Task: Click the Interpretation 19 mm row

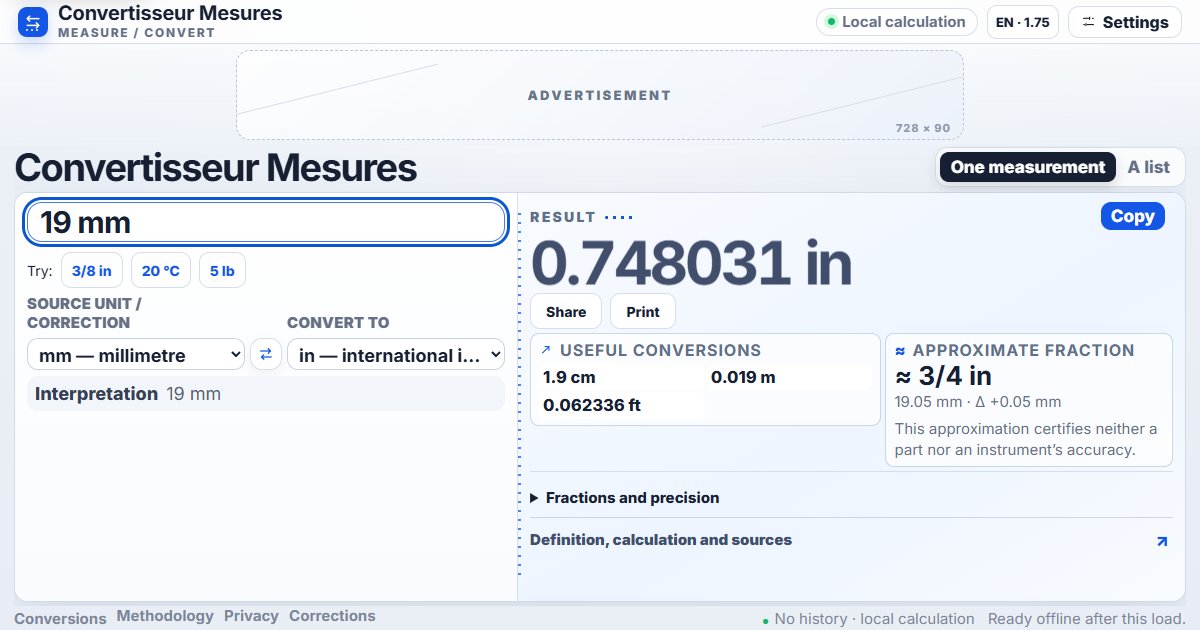Action: pyautogui.click(x=266, y=394)
